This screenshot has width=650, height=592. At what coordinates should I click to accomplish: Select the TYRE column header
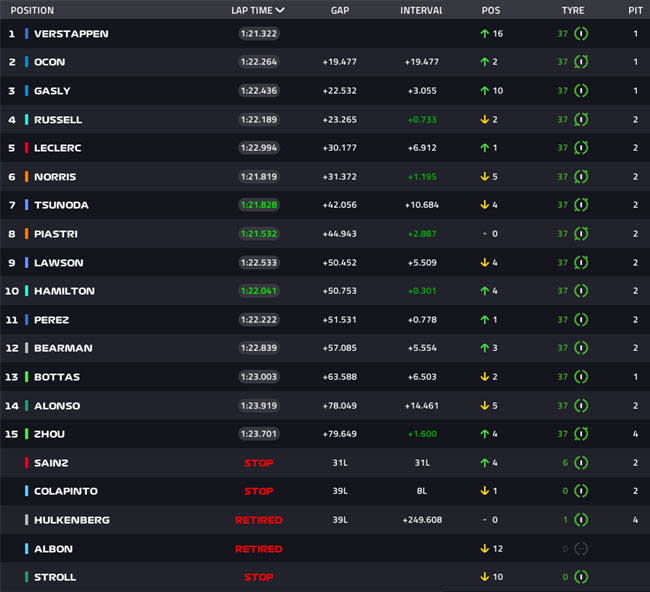[x=573, y=10]
